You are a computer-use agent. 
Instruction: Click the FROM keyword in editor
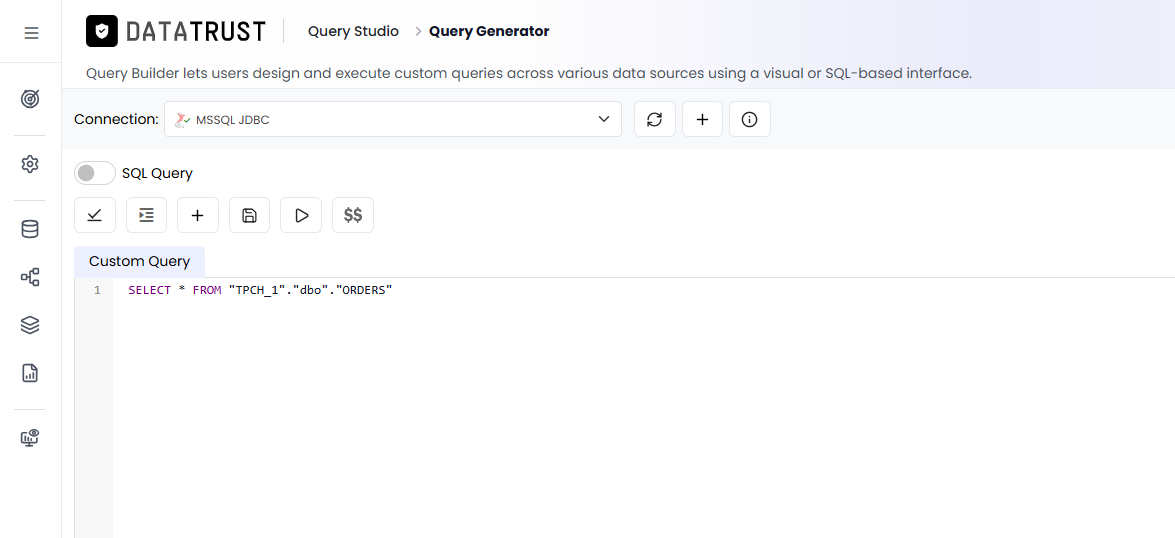207,290
